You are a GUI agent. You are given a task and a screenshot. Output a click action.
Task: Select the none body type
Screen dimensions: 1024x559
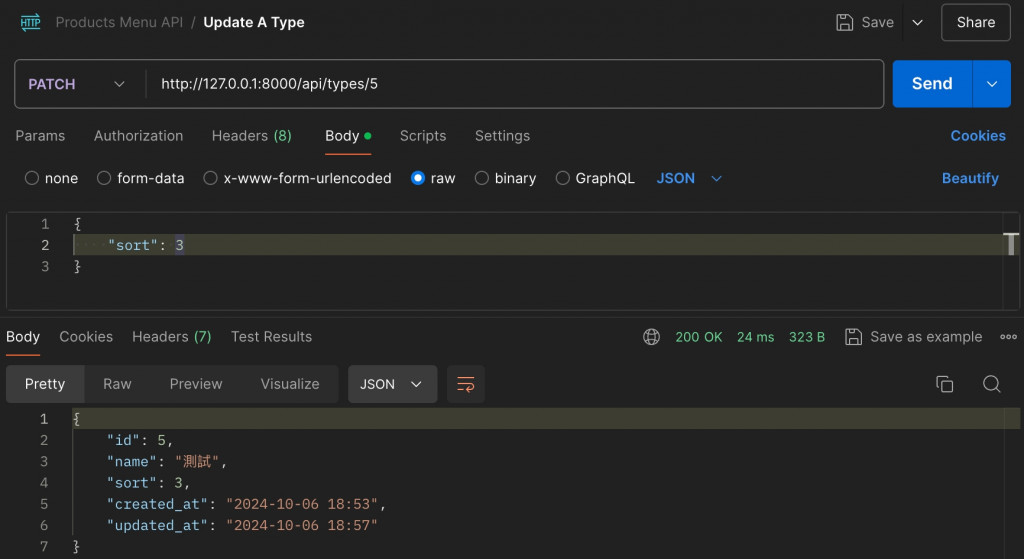(x=33, y=178)
